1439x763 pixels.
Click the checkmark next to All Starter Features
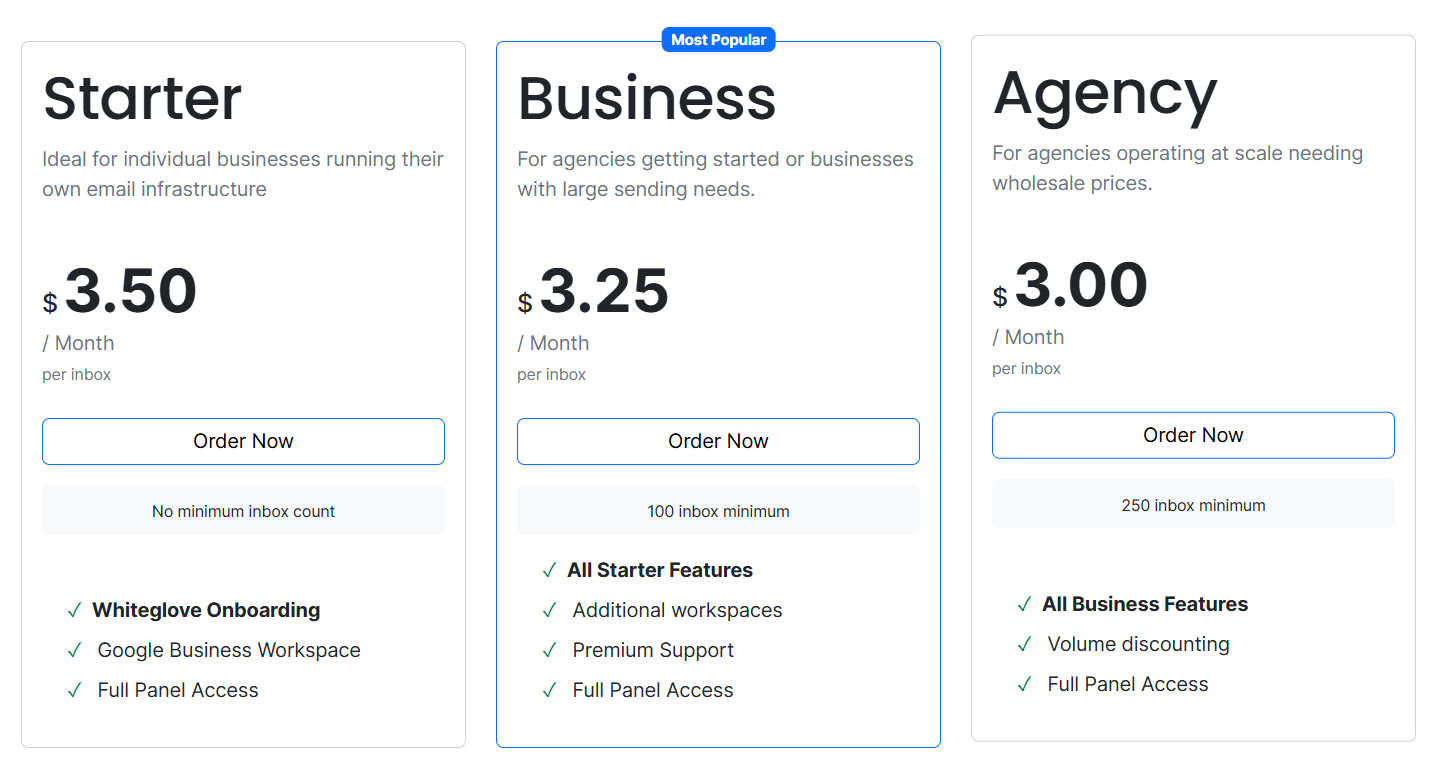(548, 570)
